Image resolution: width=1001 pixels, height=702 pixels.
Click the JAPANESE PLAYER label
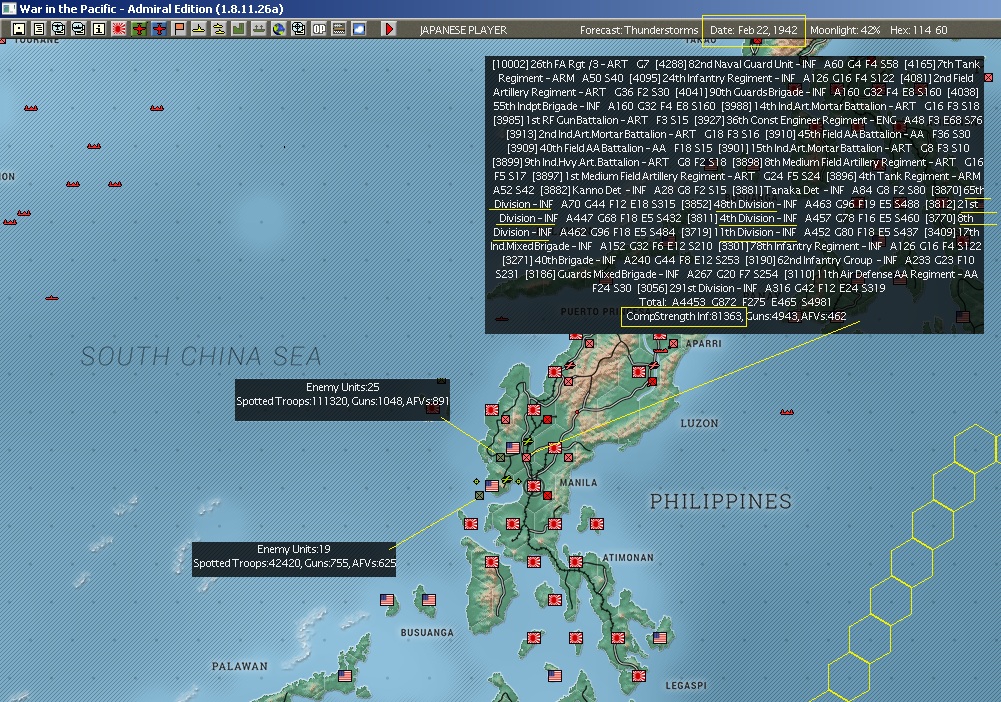pos(463,30)
